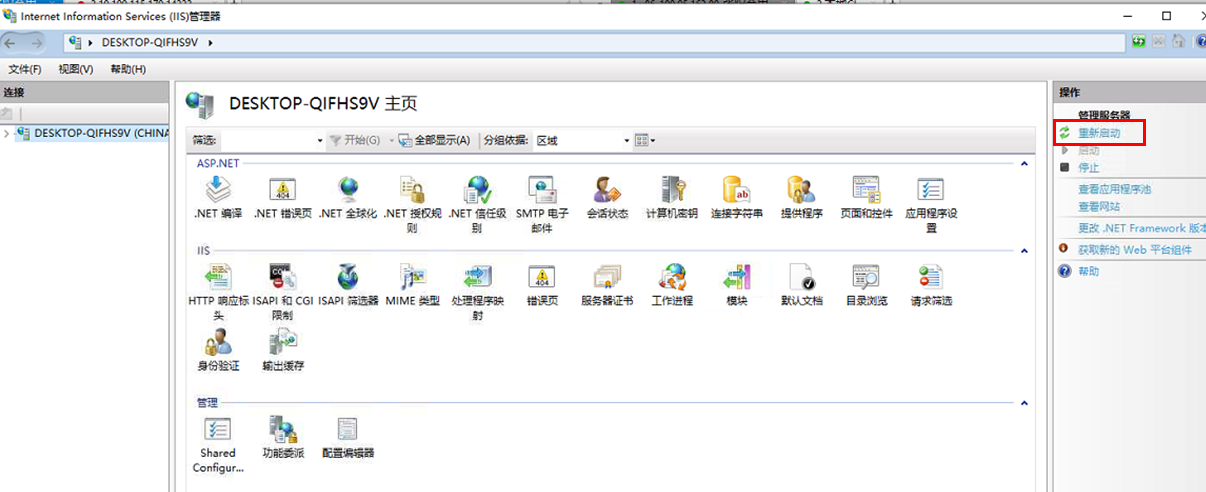Click the green refresh icon in address bar
The height and width of the screenshot is (492, 1206).
(x=1139, y=42)
